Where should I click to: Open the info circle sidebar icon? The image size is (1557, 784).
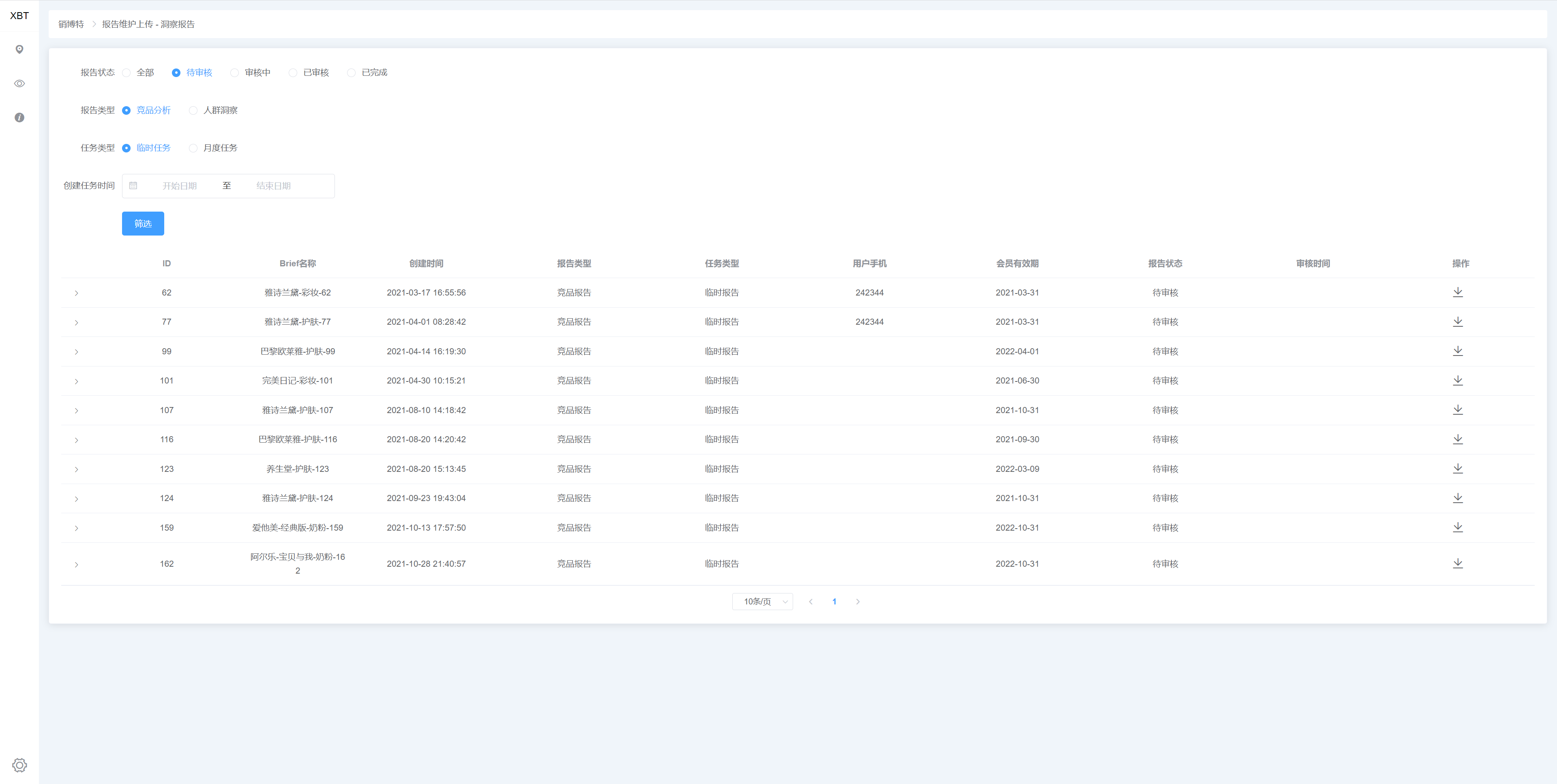pos(19,117)
